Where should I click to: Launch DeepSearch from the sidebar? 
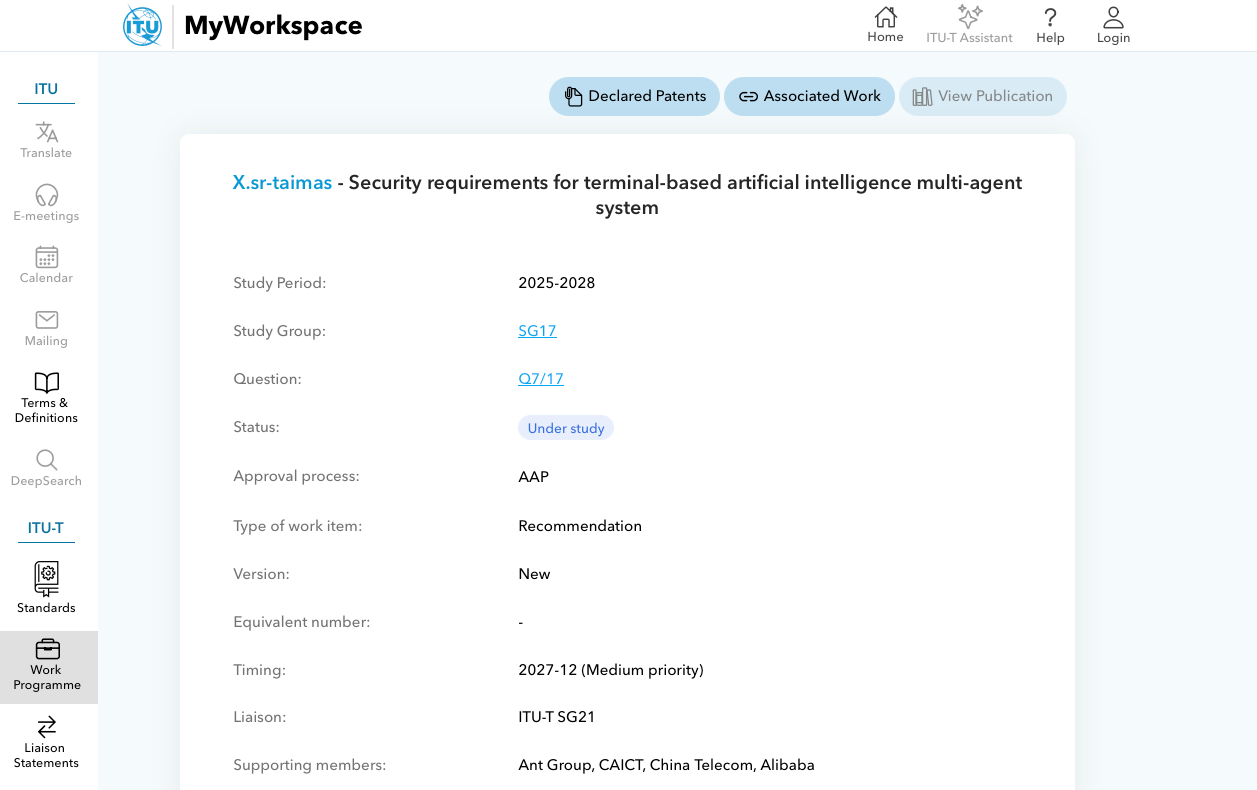coord(46,460)
